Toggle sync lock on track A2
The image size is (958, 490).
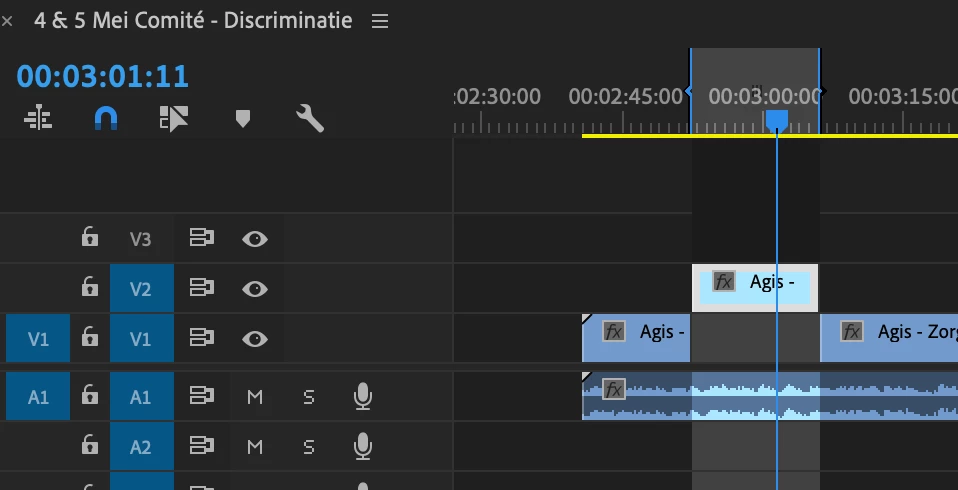(201, 447)
